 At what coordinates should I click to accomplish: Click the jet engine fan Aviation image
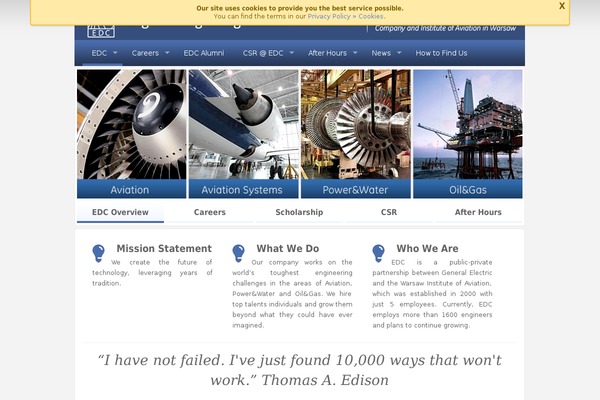(132, 124)
